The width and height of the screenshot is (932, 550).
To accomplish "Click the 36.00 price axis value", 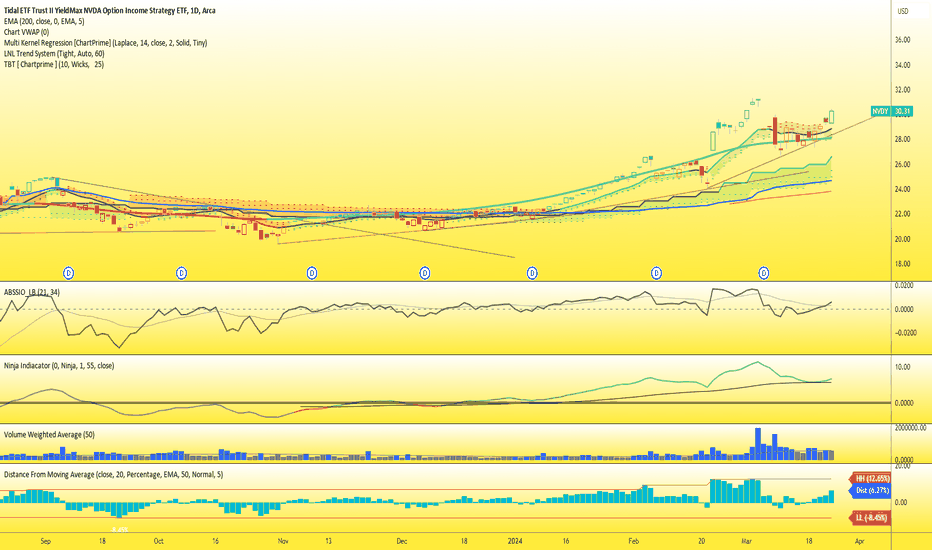I will (x=902, y=40).
